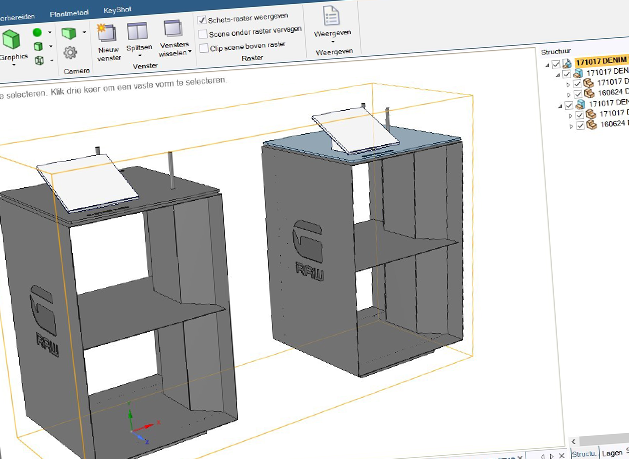Screen dimensions: 629x459
Task: Click the green wireframe cube icon
Action: coord(39,60)
